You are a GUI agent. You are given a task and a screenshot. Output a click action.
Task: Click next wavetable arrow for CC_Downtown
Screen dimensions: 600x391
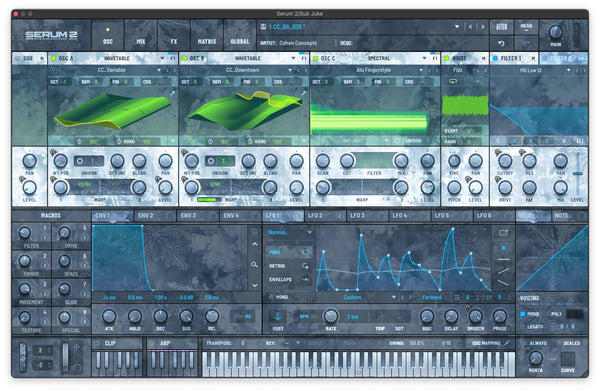coord(305,70)
